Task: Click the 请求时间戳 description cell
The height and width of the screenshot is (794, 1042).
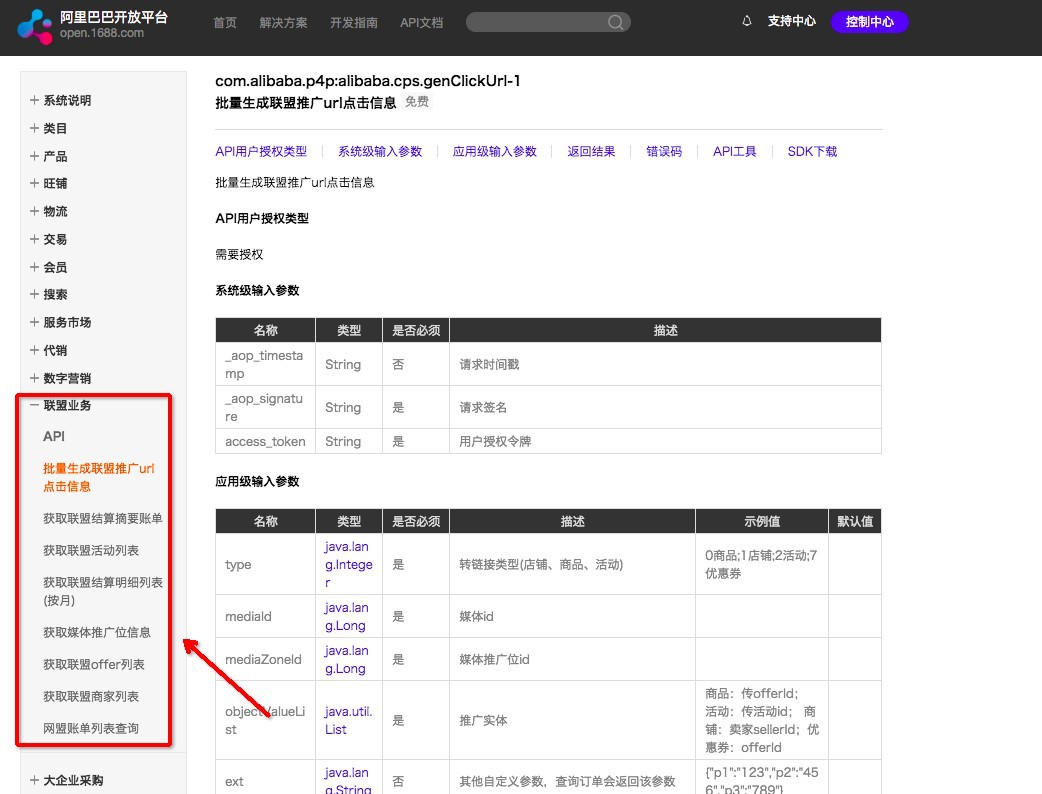Action: tap(665, 364)
